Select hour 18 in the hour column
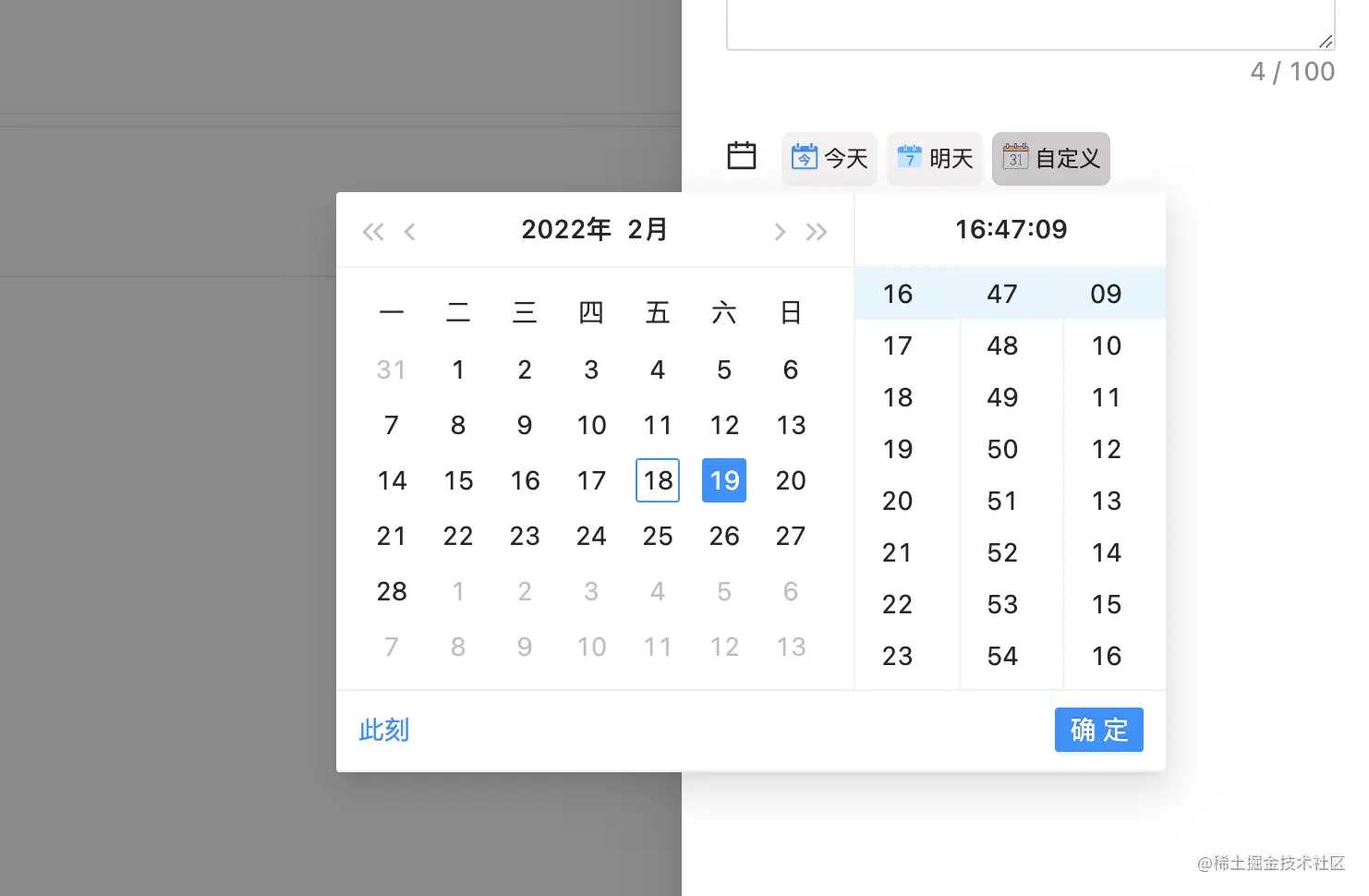 point(907,397)
